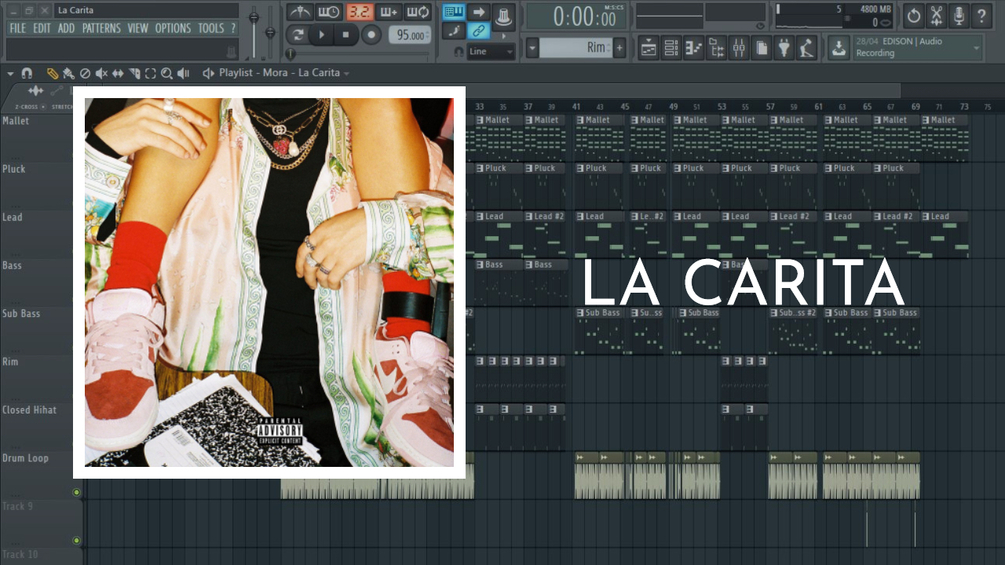Open the Browser view icon

(717, 48)
